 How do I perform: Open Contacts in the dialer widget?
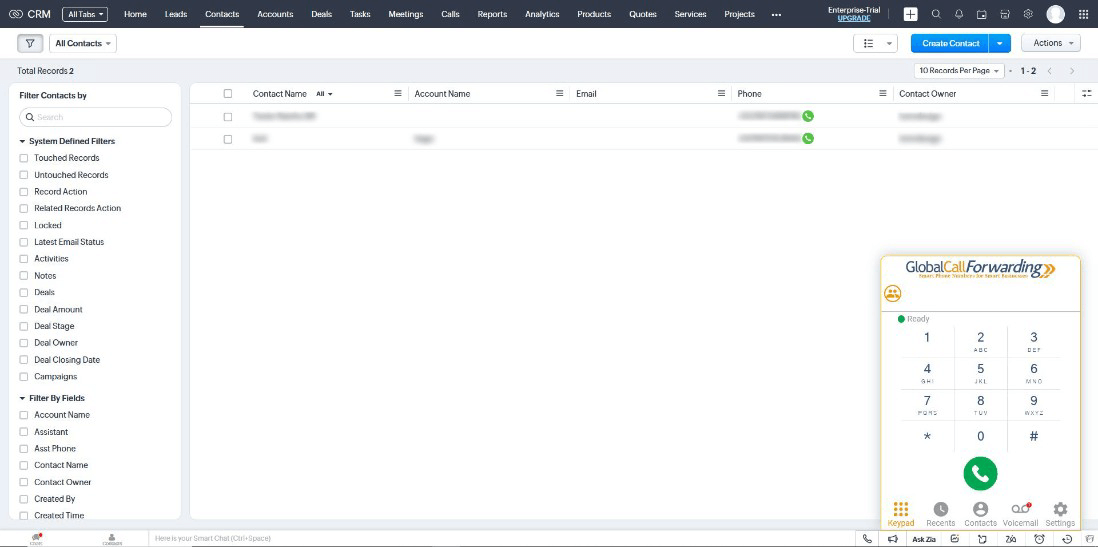tap(980, 515)
